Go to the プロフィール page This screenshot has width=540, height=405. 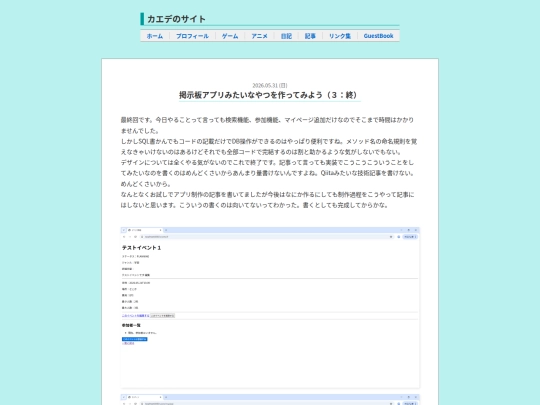pyautogui.click(x=192, y=36)
